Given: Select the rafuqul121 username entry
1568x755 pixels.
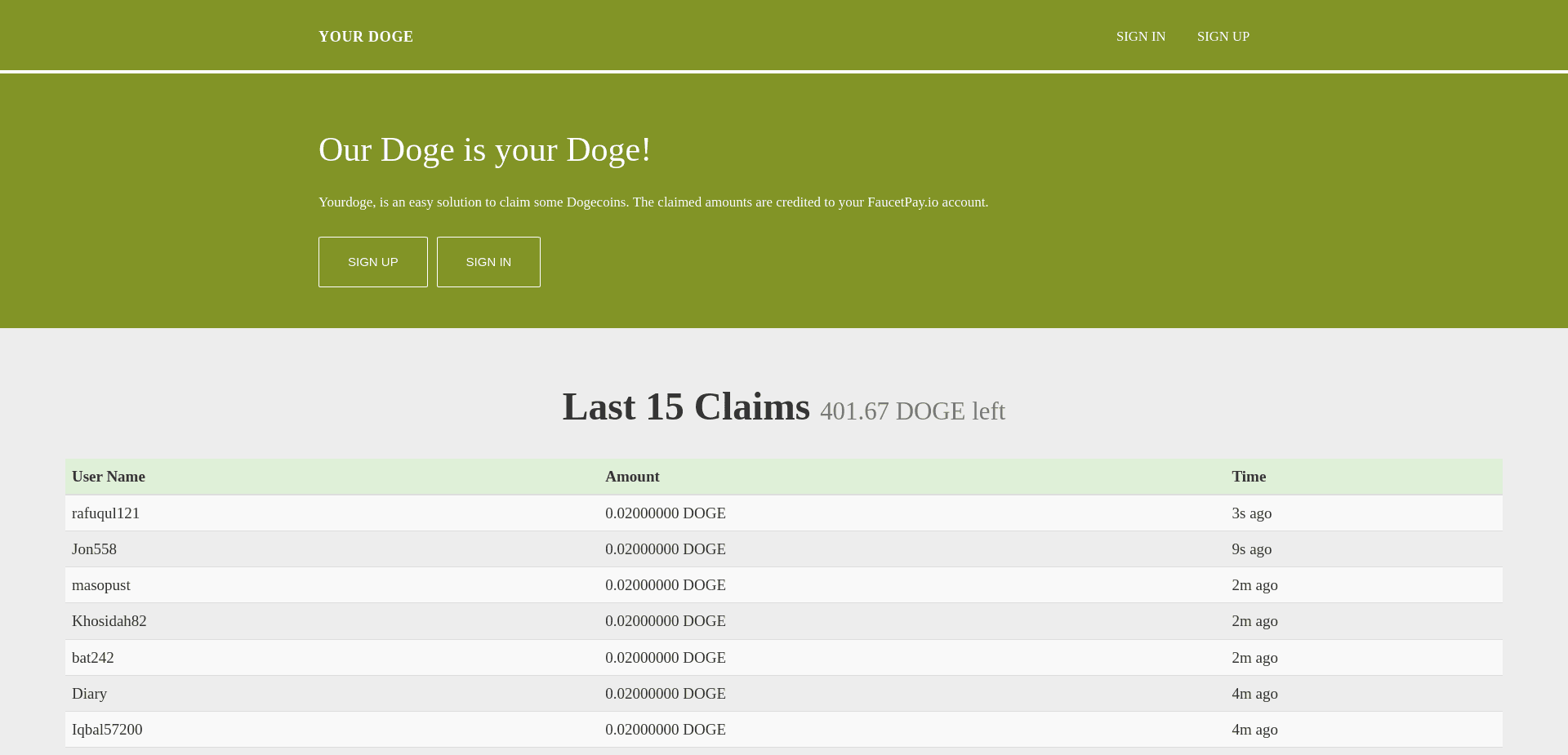Looking at the screenshot, I should click(105, 513).
